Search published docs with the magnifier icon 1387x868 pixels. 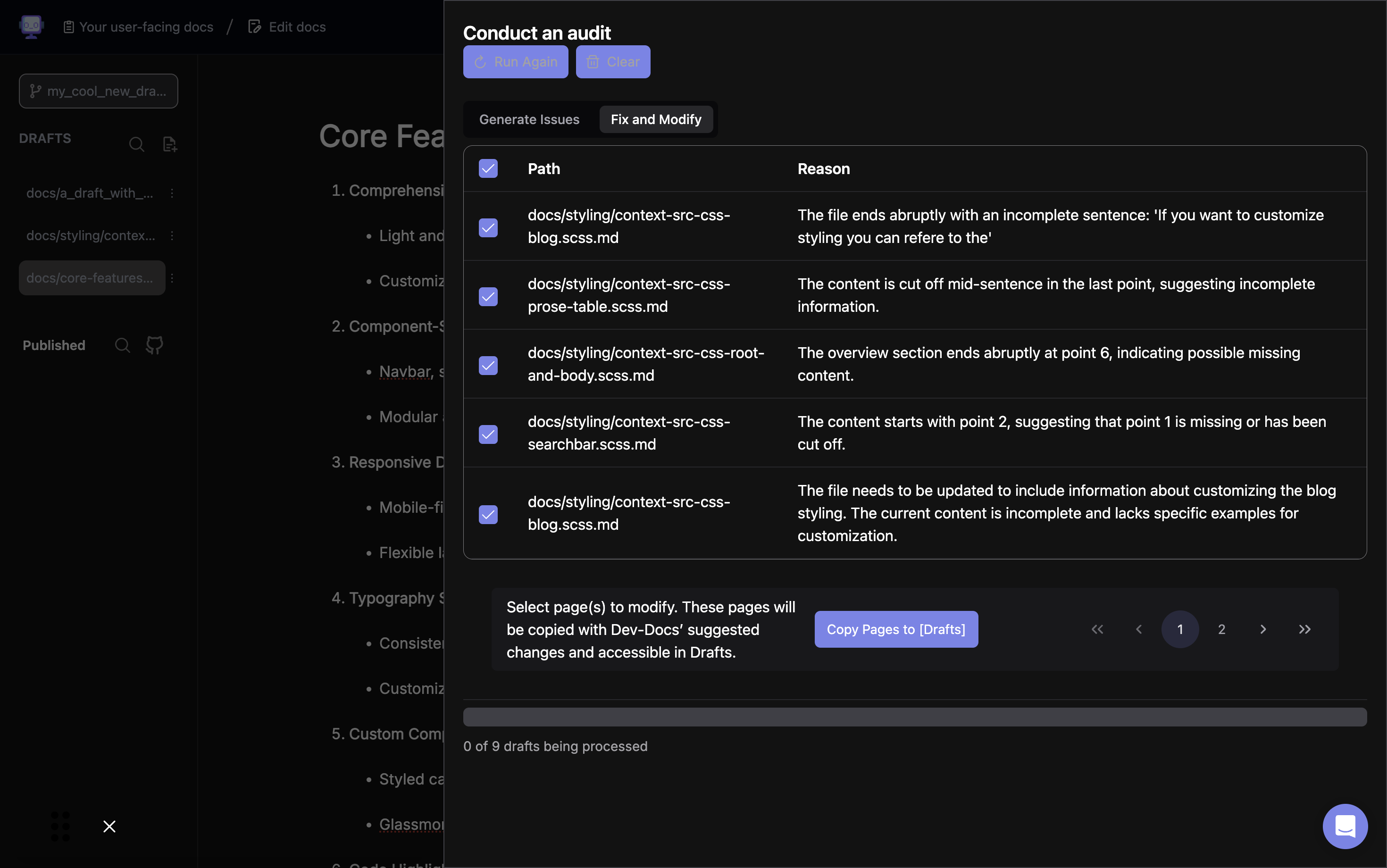[122, 345]
